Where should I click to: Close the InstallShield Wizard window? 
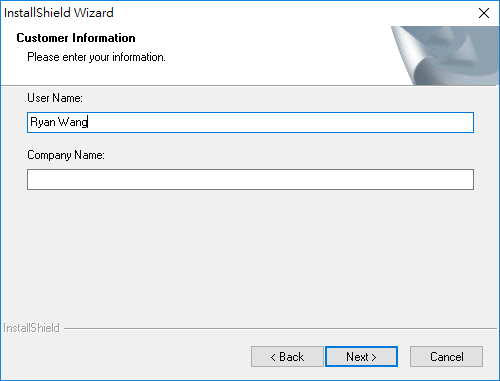point(484,13)
